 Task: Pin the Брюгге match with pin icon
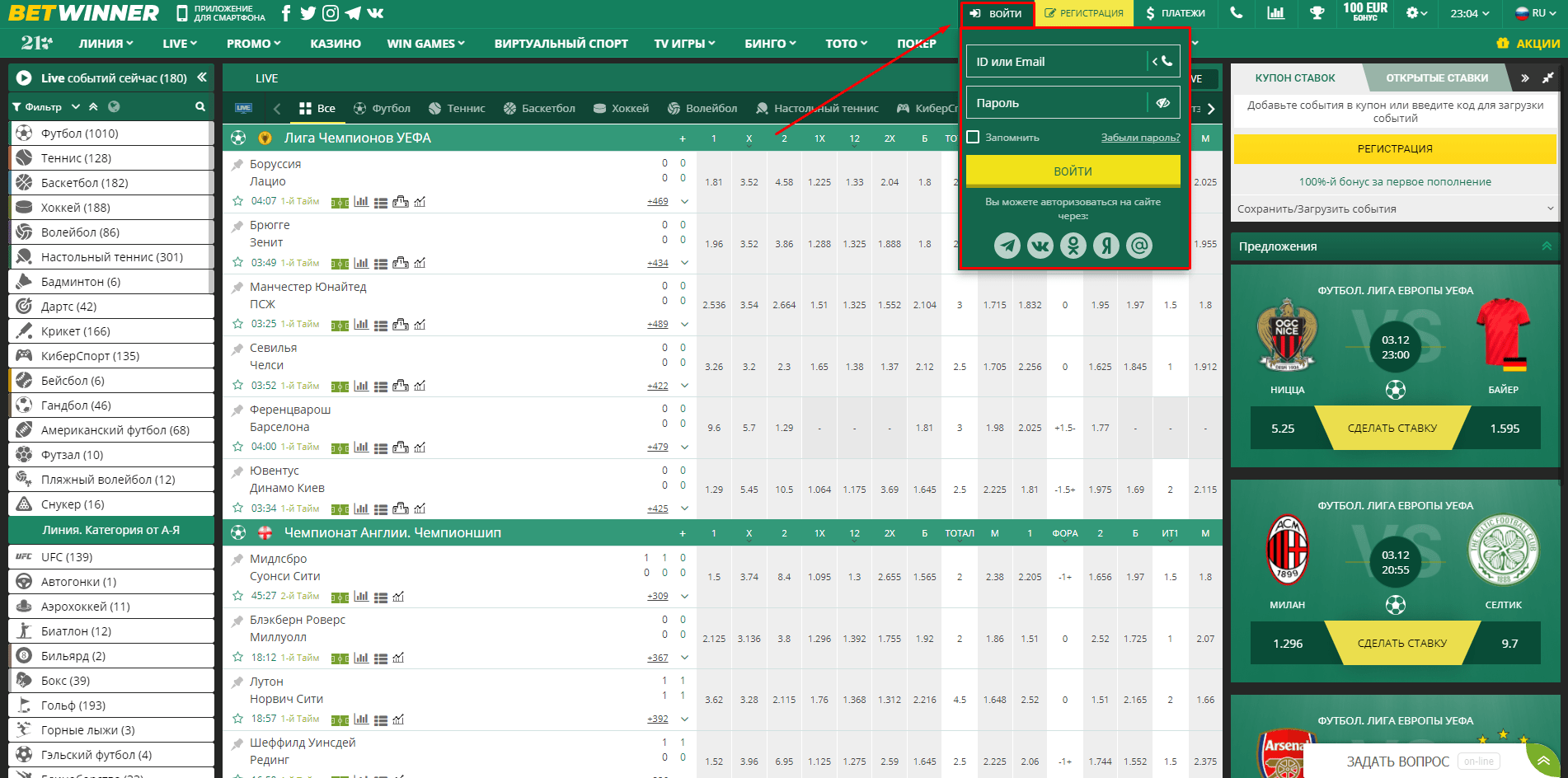tap(237, 225)
